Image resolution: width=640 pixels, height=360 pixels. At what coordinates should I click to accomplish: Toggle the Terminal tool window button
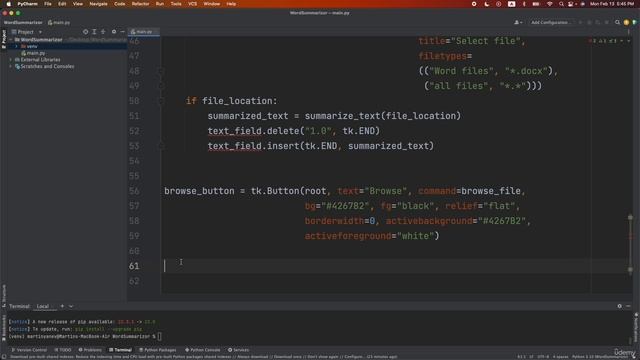coord(120,350)
